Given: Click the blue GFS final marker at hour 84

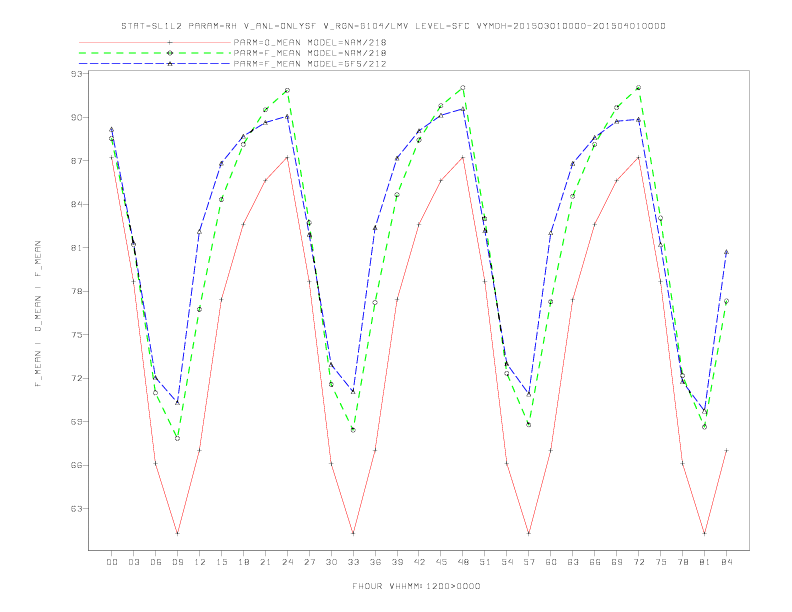Looking at the screenshot, I should pos(726,251).
